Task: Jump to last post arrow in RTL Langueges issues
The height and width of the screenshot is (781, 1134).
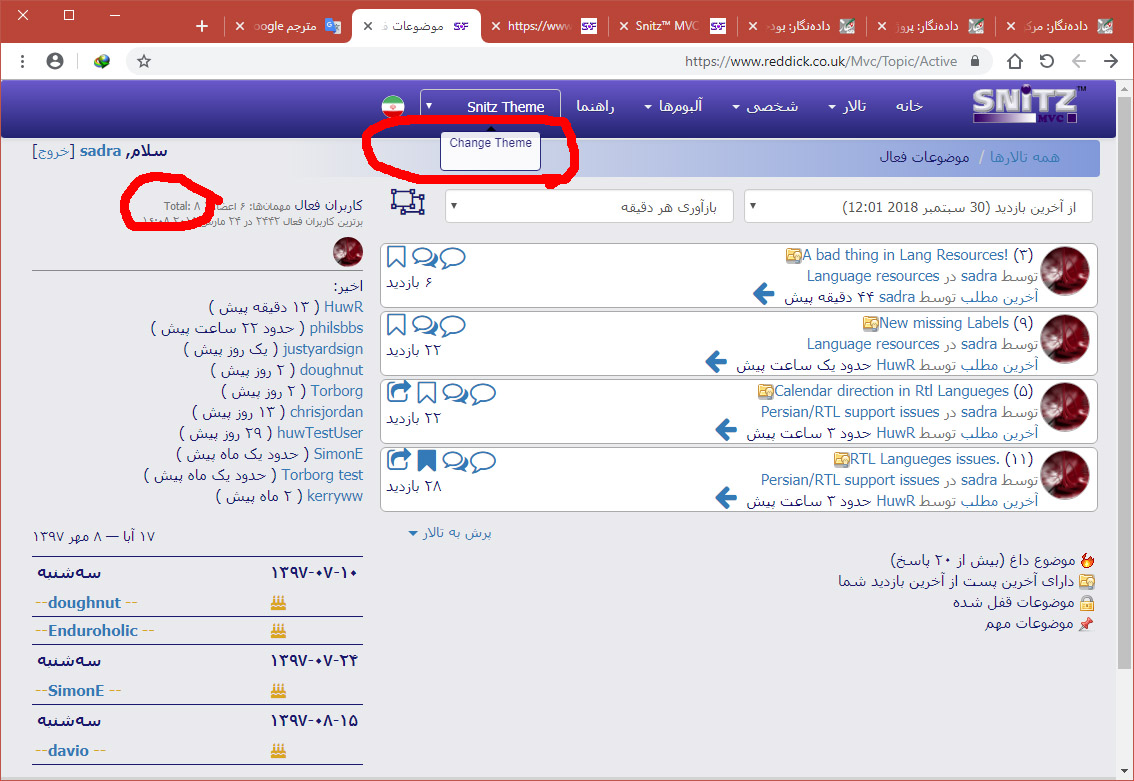Action: (x=727, y=499)
